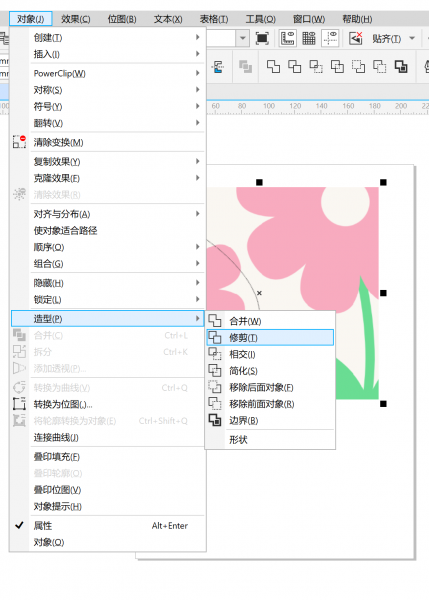Open the 窗口(W) menu
The height and width of the screenshot is (600, 429).
[309, 19]
